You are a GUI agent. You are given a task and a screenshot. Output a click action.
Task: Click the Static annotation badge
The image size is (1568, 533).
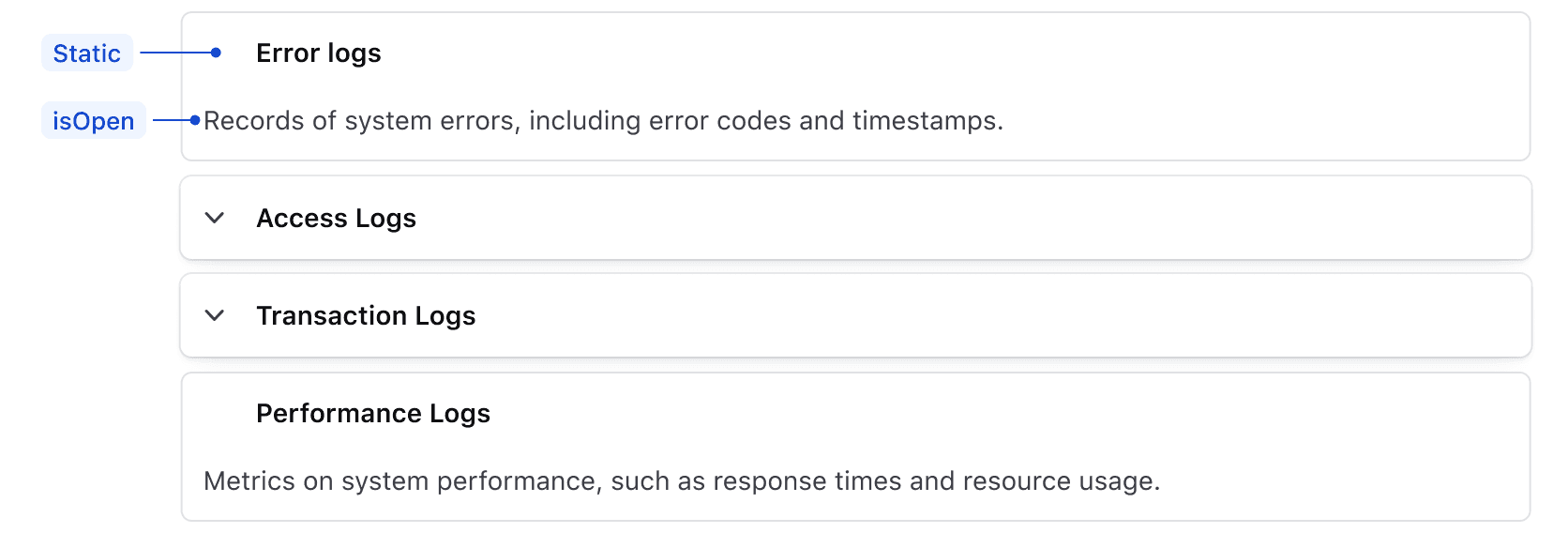click(x=87, y=53)
